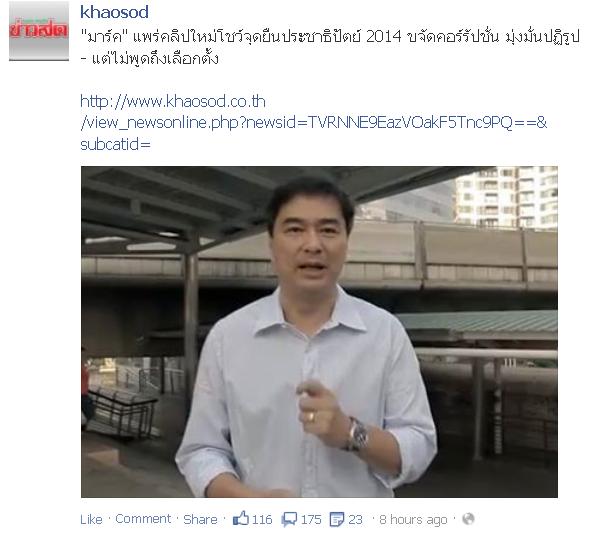The width and height of the screenshot is (595, 545).
Task: Click the speech bubble comments icon
Action: tap(289, 519)
